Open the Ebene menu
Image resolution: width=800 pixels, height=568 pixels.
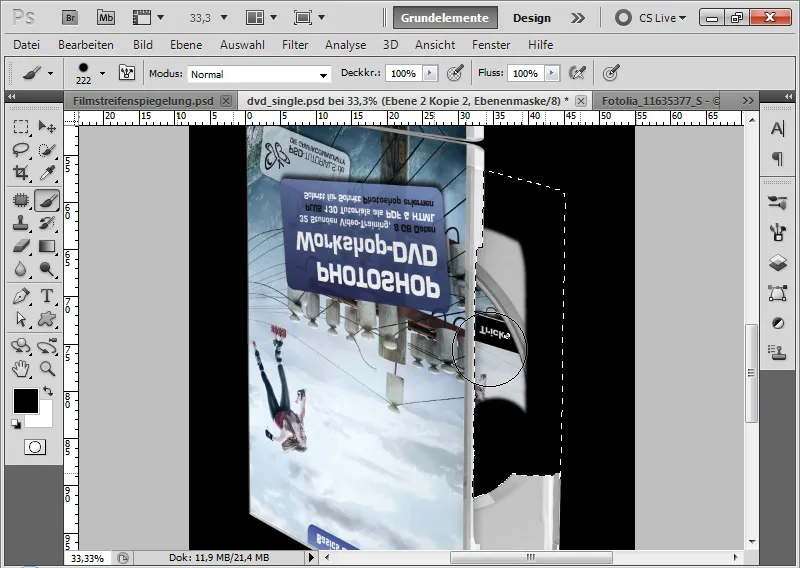186,45
